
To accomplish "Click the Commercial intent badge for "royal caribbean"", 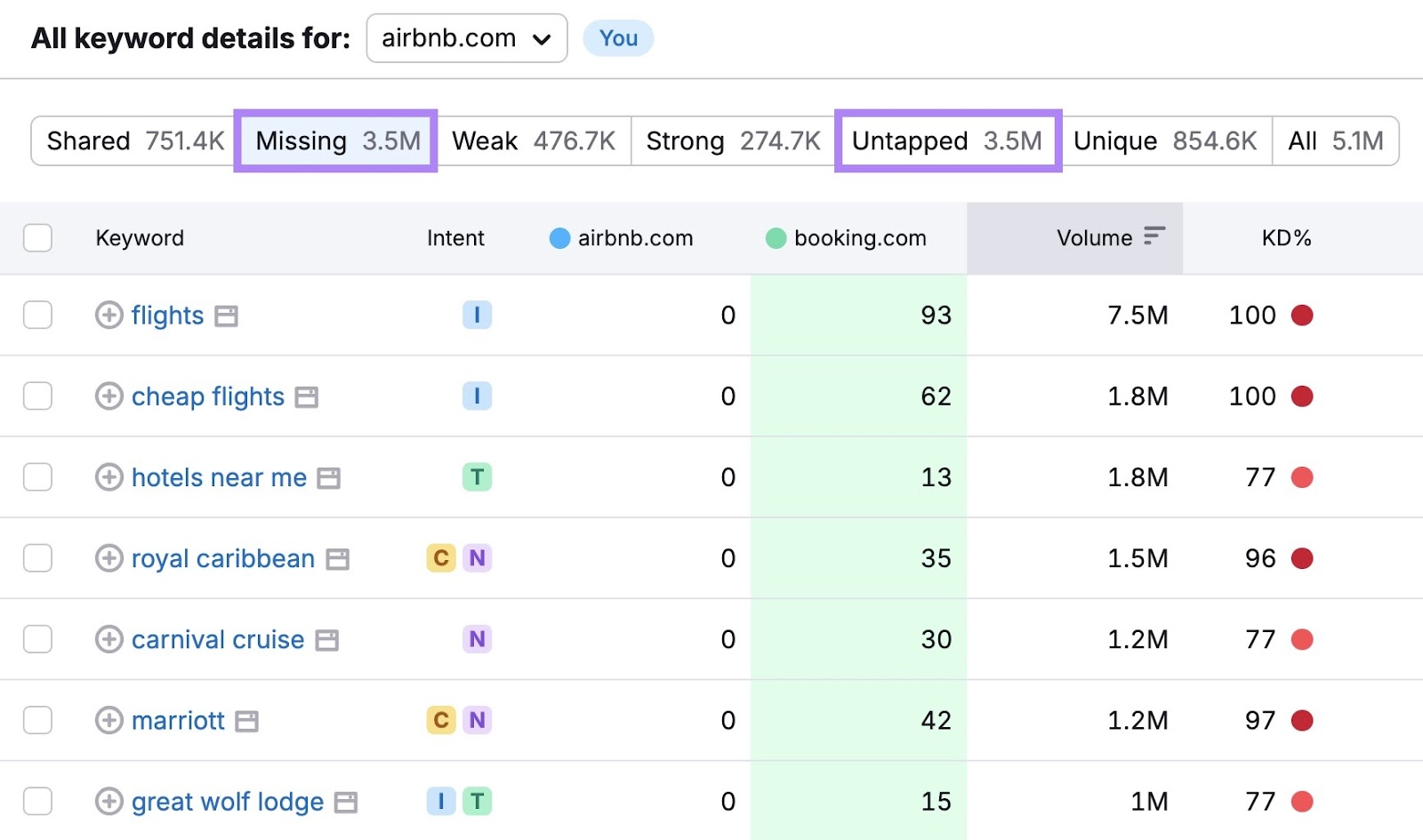I will pos(438,558).
